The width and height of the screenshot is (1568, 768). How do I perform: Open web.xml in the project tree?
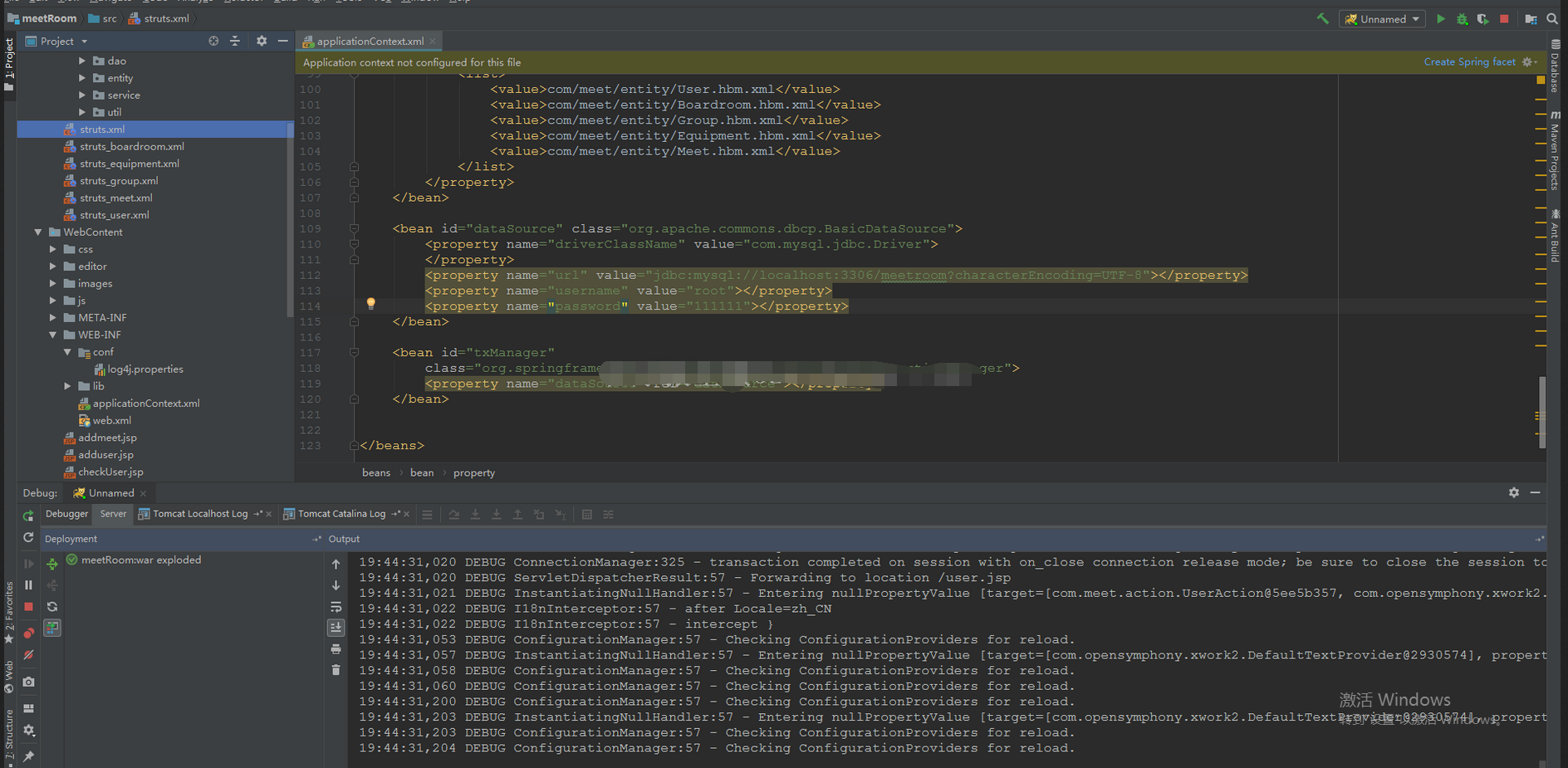111,421
